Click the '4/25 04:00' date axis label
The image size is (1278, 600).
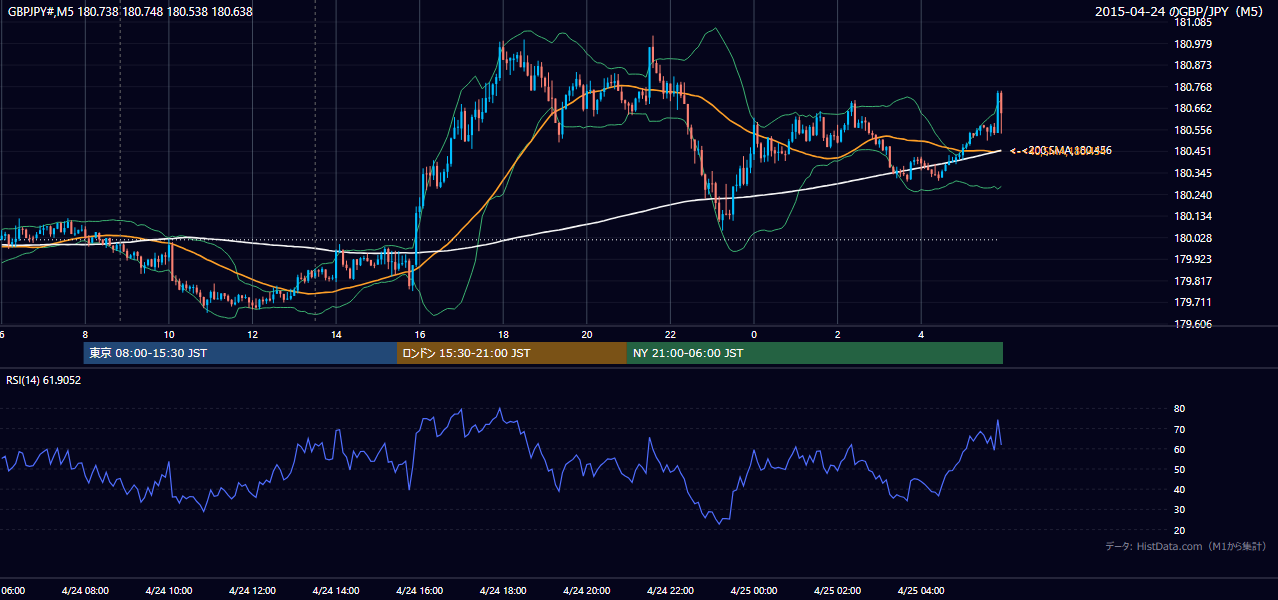pyautogui.click(x=921, y=590)
